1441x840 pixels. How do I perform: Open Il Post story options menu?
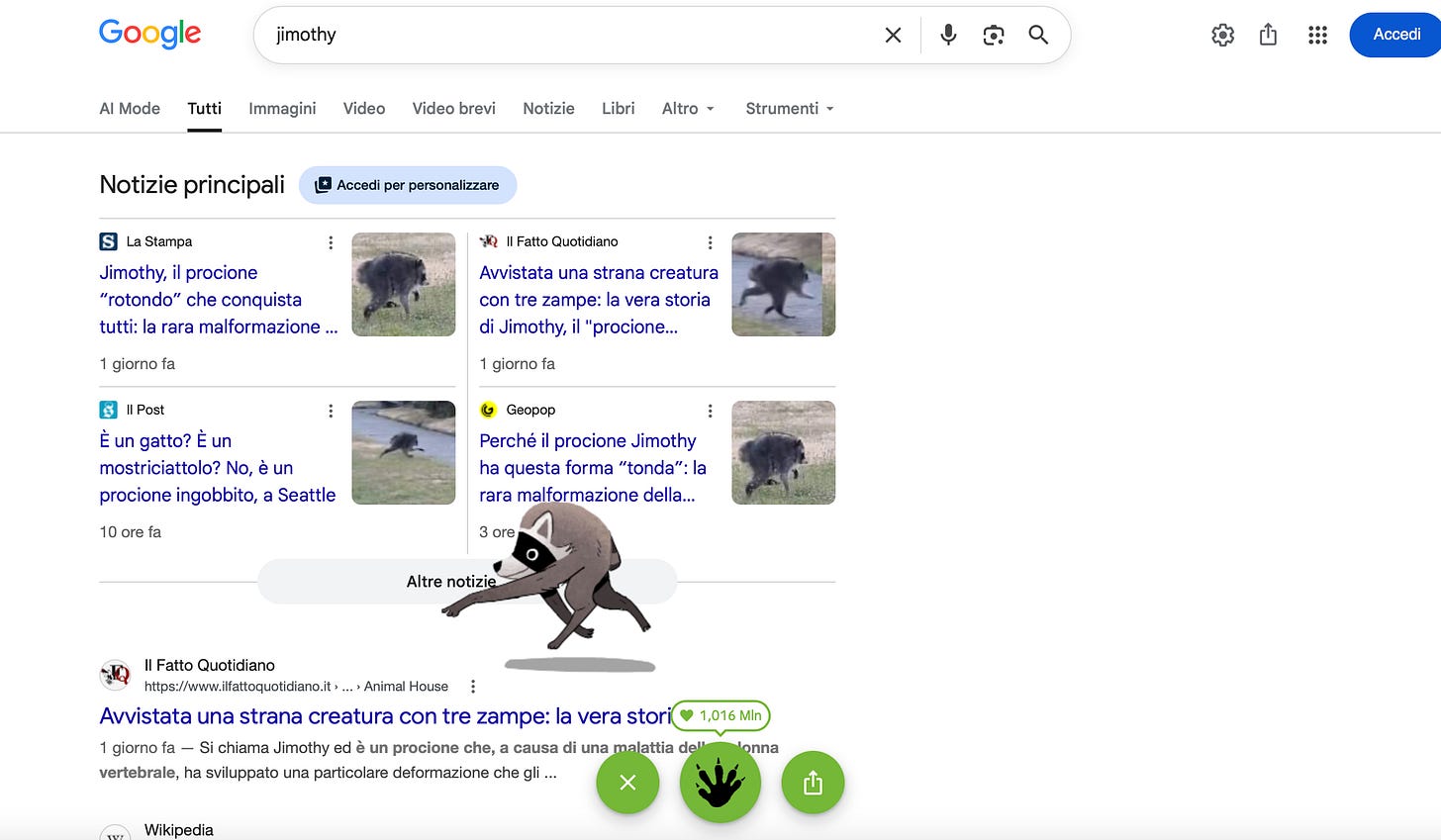331,411
